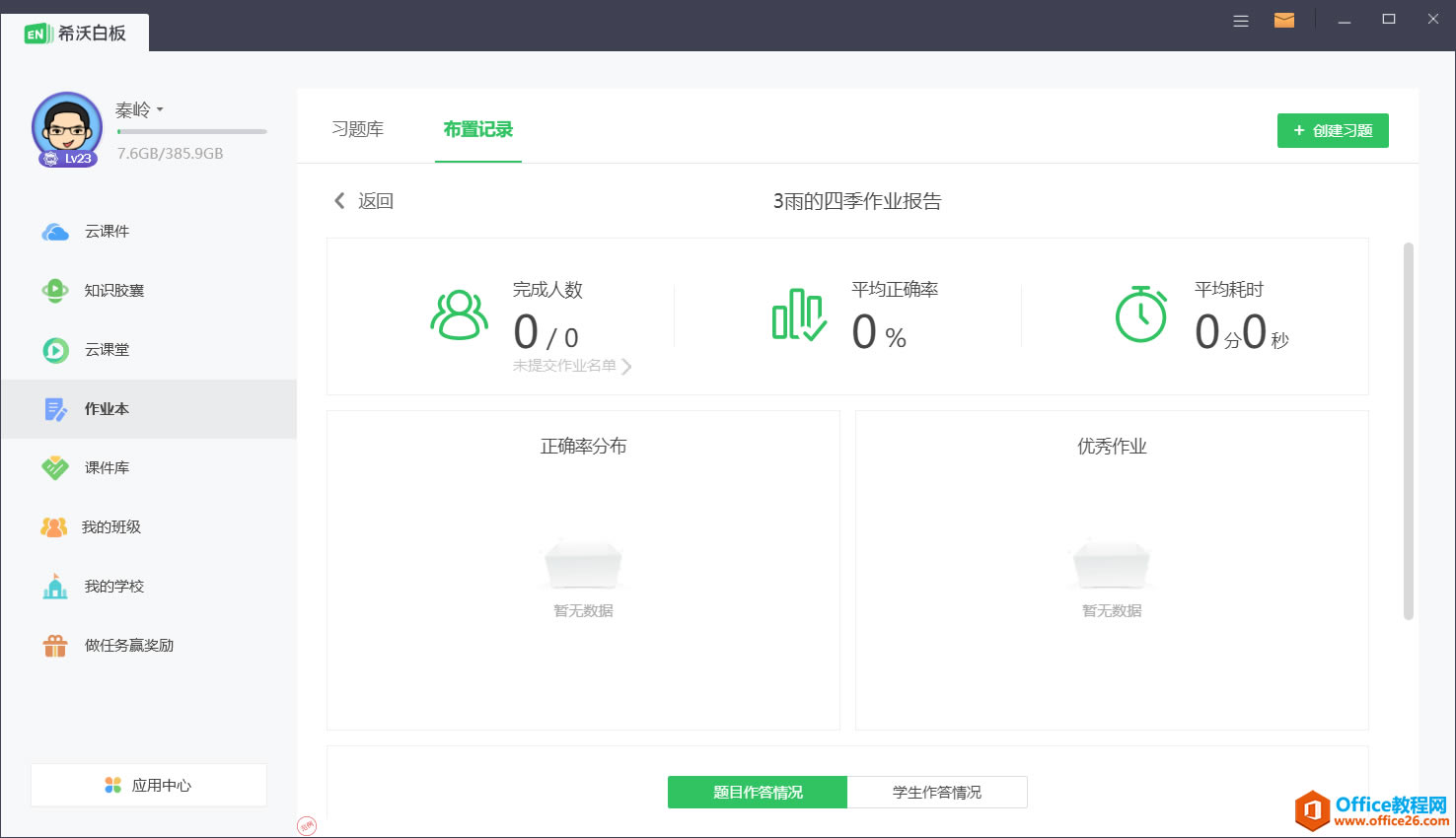This screenshot has height=838, width=1456.
Task: Expand the 秦岭 username dropdown arrow
Action: (160, 109)
